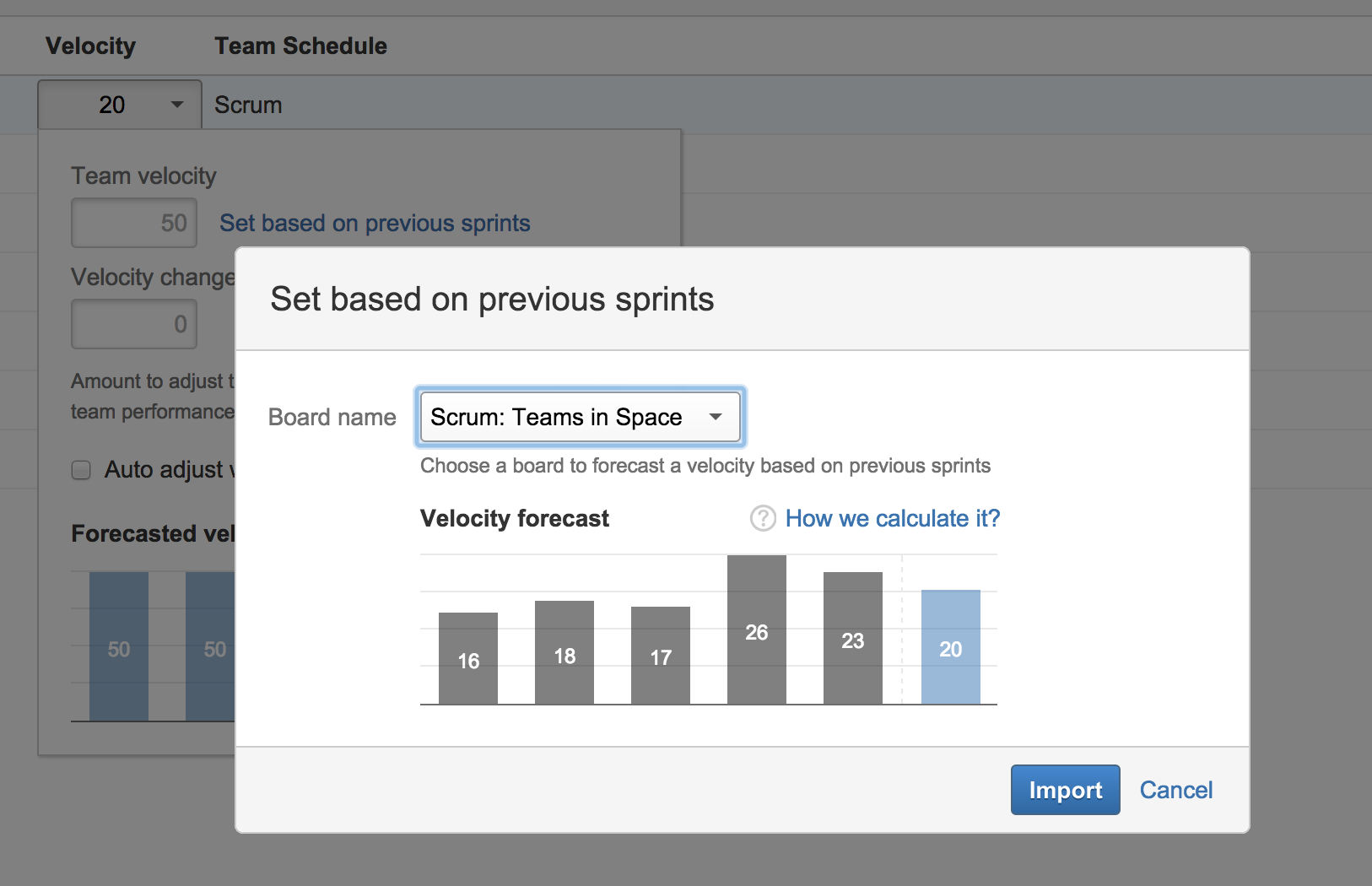
Task: Click the help question mark icon
Action: click(763, 518)
